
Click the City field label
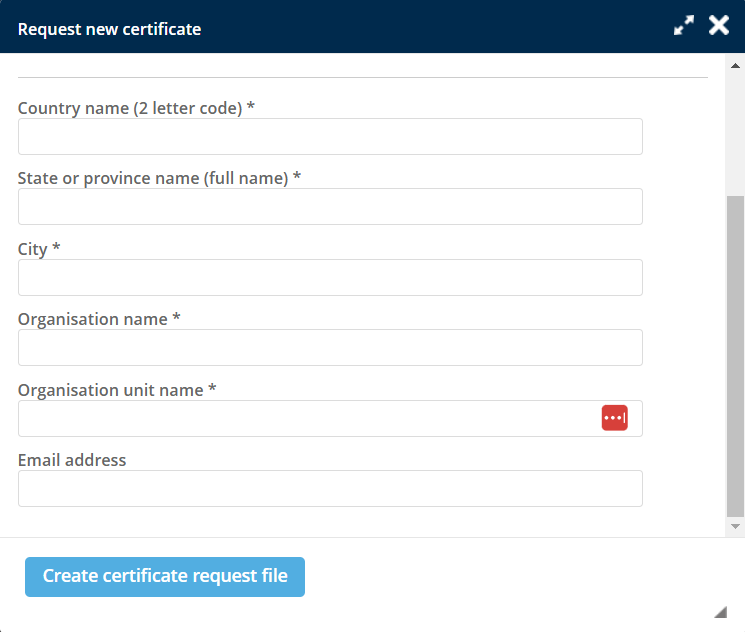39,249
